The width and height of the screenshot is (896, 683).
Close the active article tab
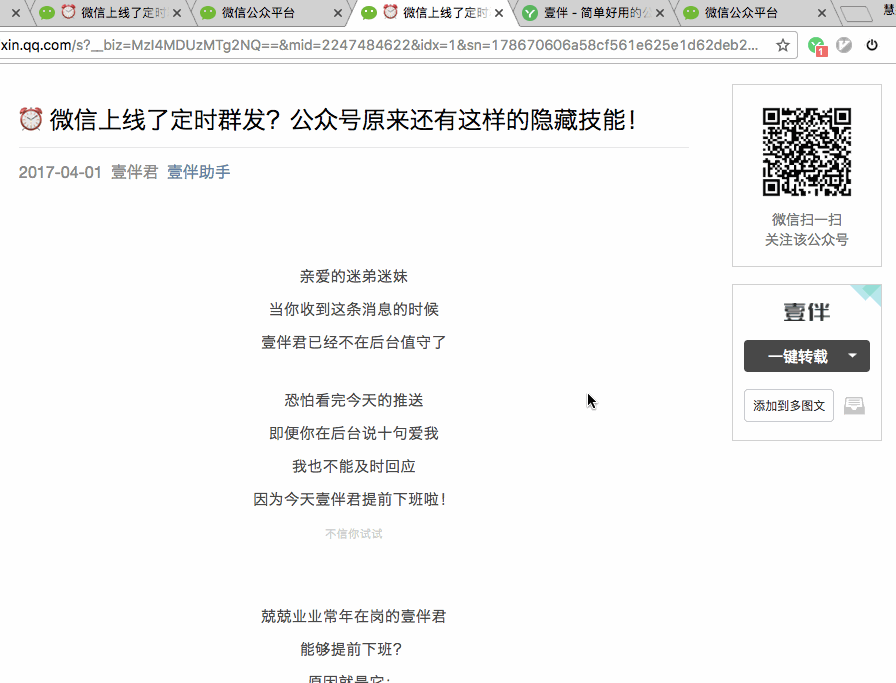pyautogui.click(x=499, y=13)
